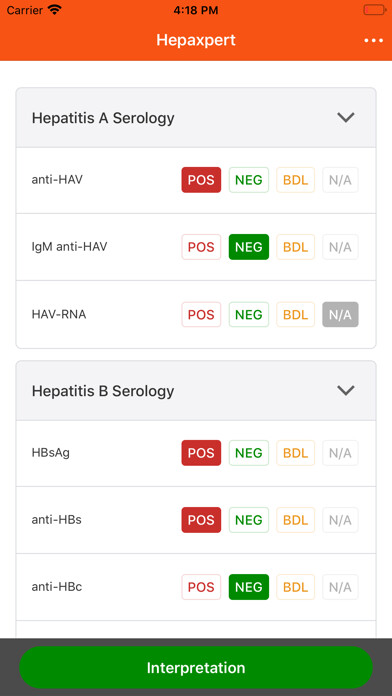Set anti-HAV to NEG
The width and height of the screenshot is (392, 696).
click(249, 180)
